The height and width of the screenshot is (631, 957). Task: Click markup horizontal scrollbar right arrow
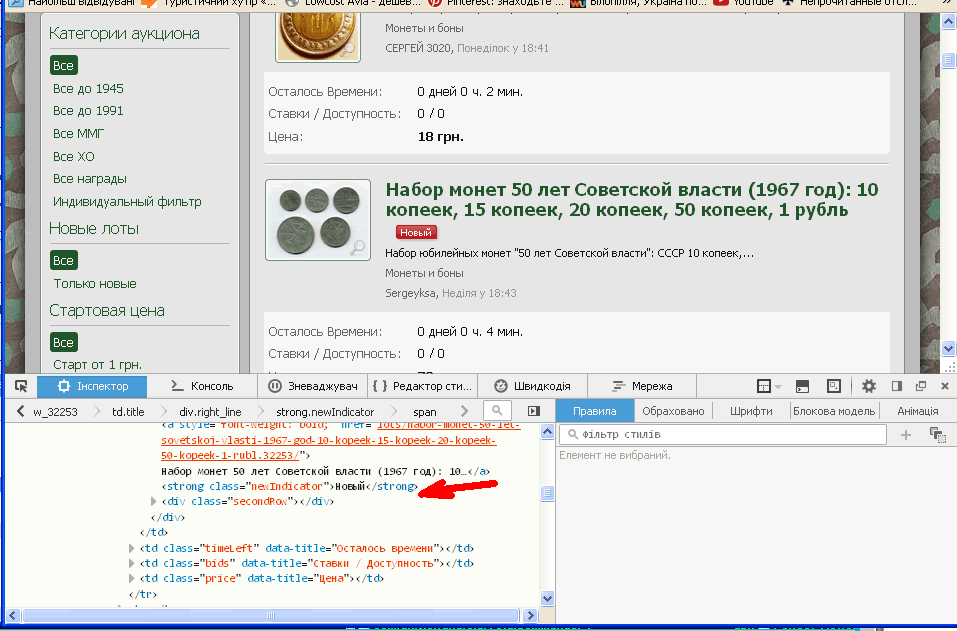[530, 615]
